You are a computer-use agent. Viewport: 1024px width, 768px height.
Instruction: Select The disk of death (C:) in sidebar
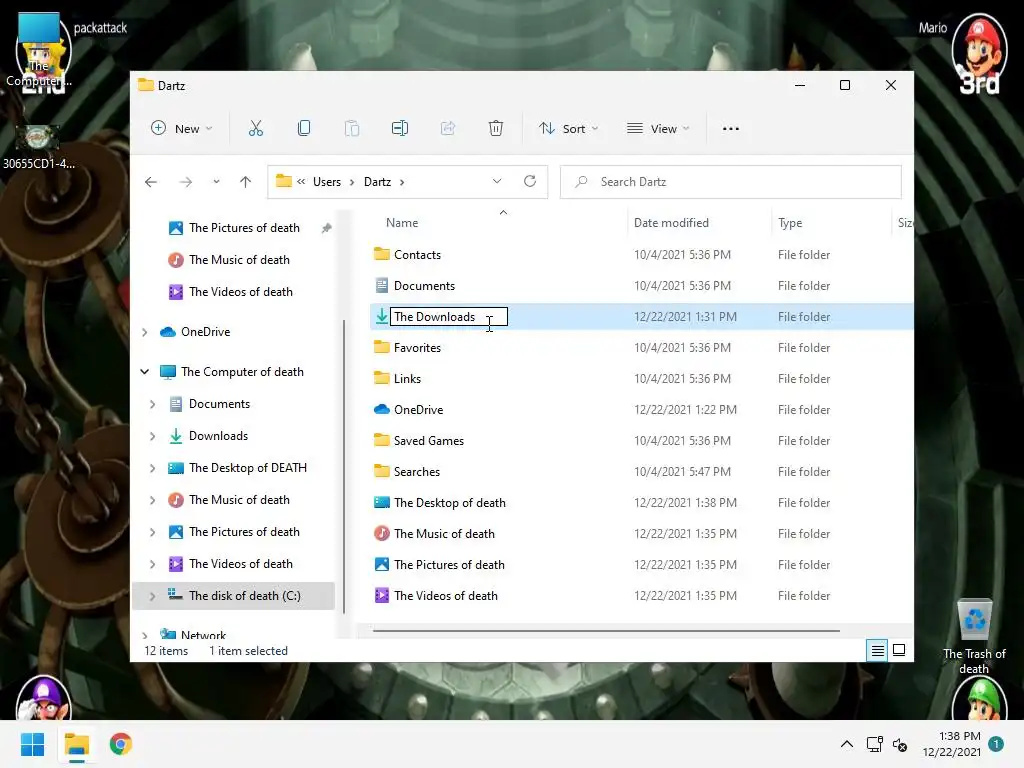click(234, 596)
